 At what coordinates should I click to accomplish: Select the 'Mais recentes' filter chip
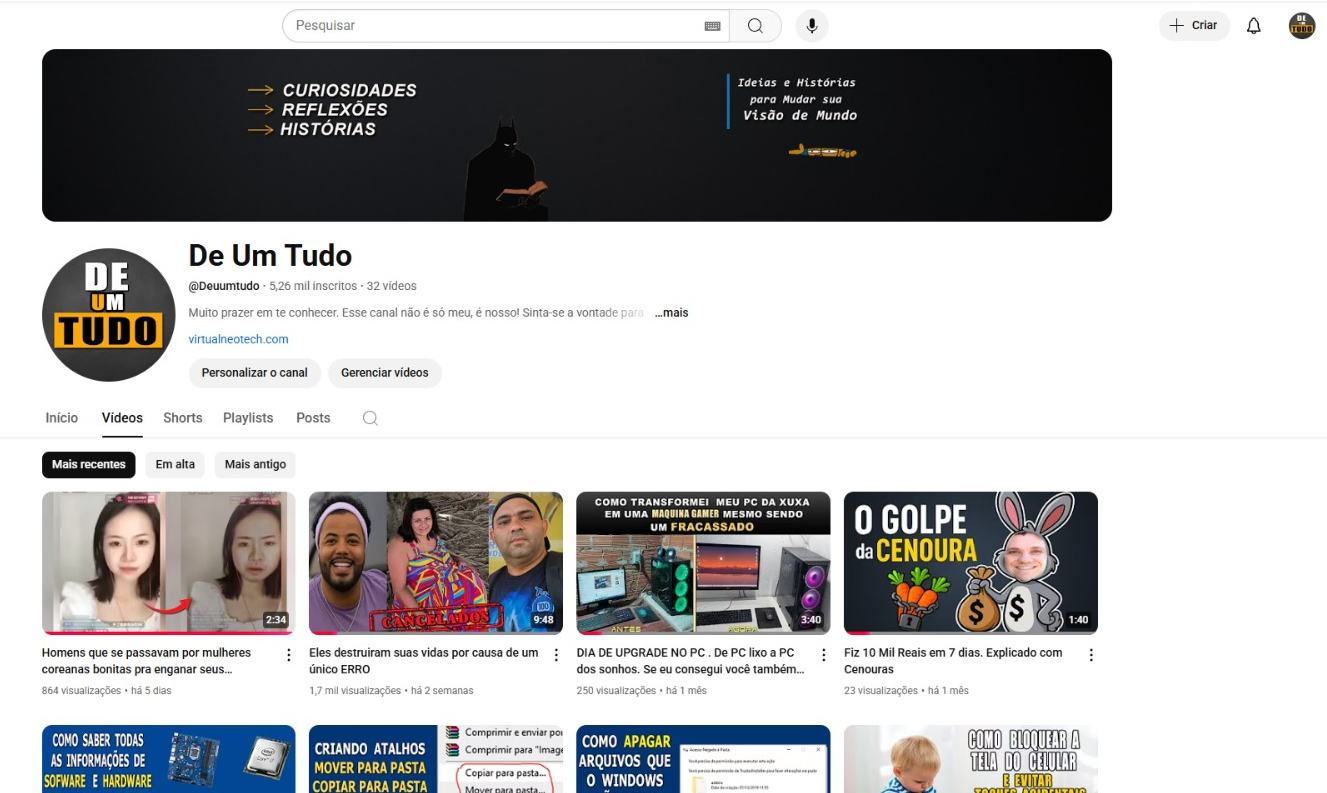pos(89,465)
